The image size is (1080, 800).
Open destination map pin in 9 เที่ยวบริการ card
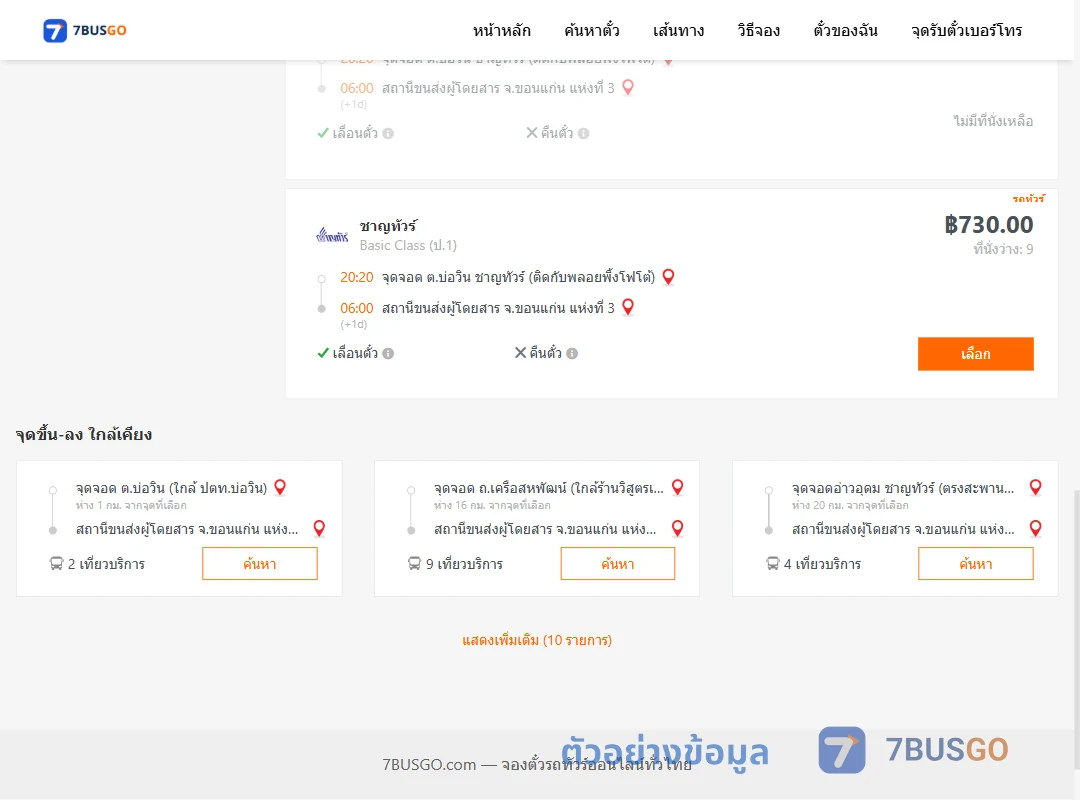[678, 529]
